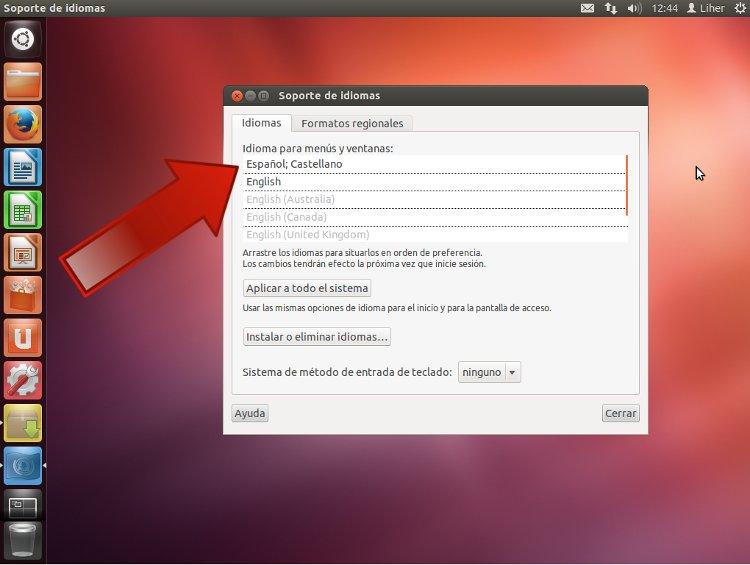Open the system power cog menu

pos(740,8)
